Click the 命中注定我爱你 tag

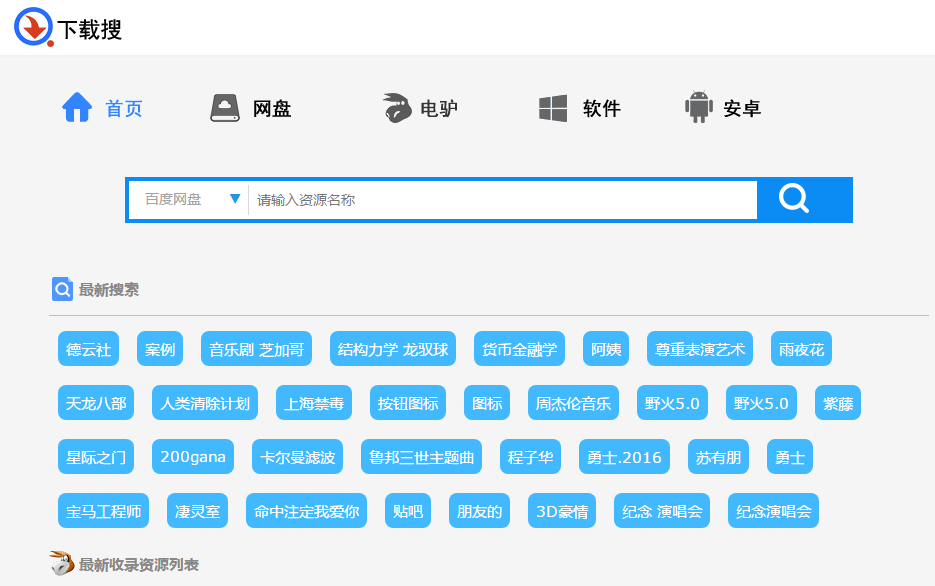(306, 511)
